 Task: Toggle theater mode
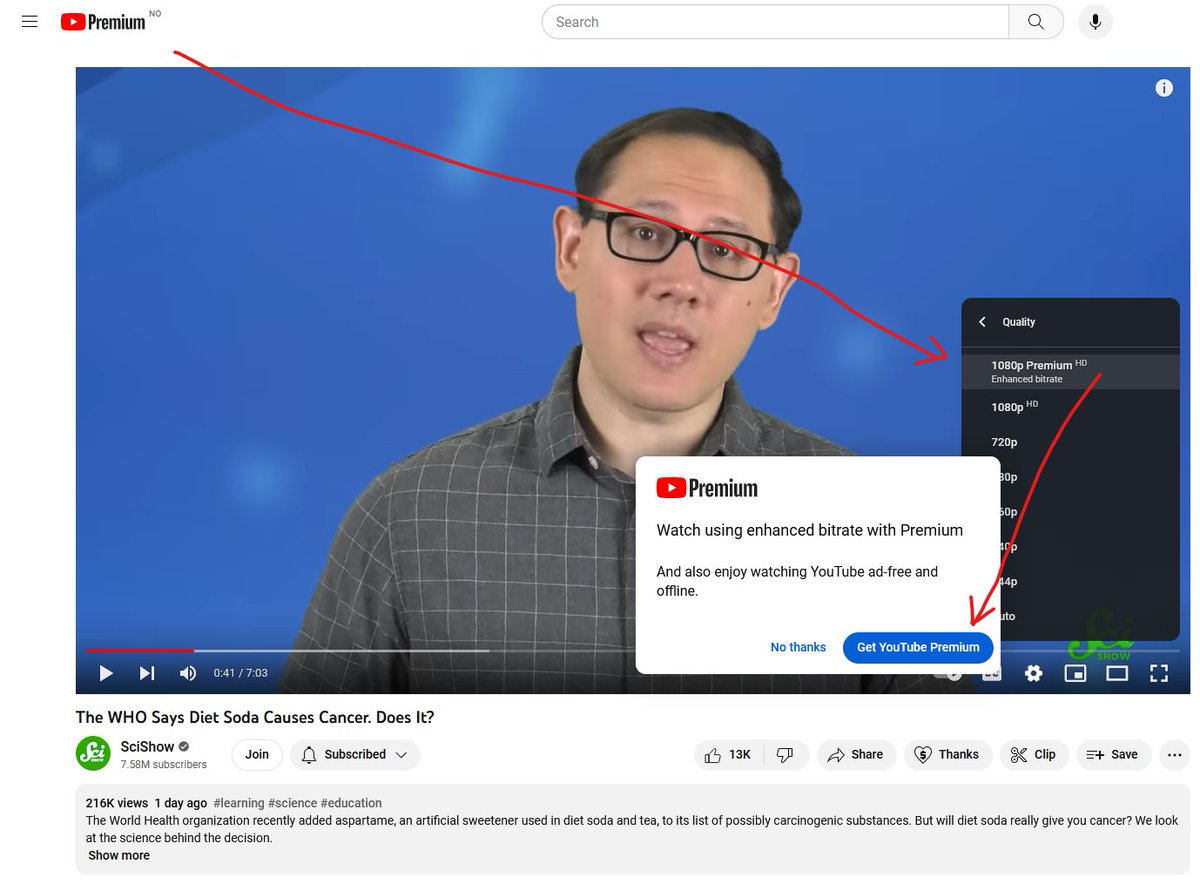pos(1117,673)
